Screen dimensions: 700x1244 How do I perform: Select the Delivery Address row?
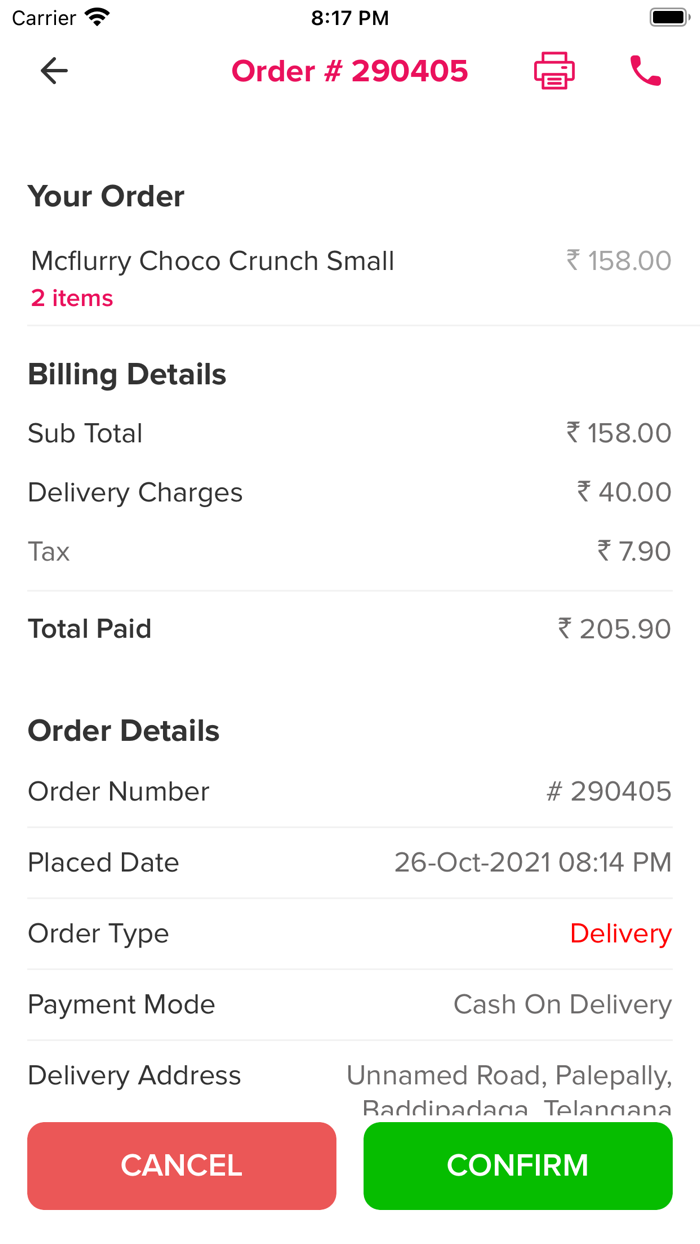point(349,1076)
